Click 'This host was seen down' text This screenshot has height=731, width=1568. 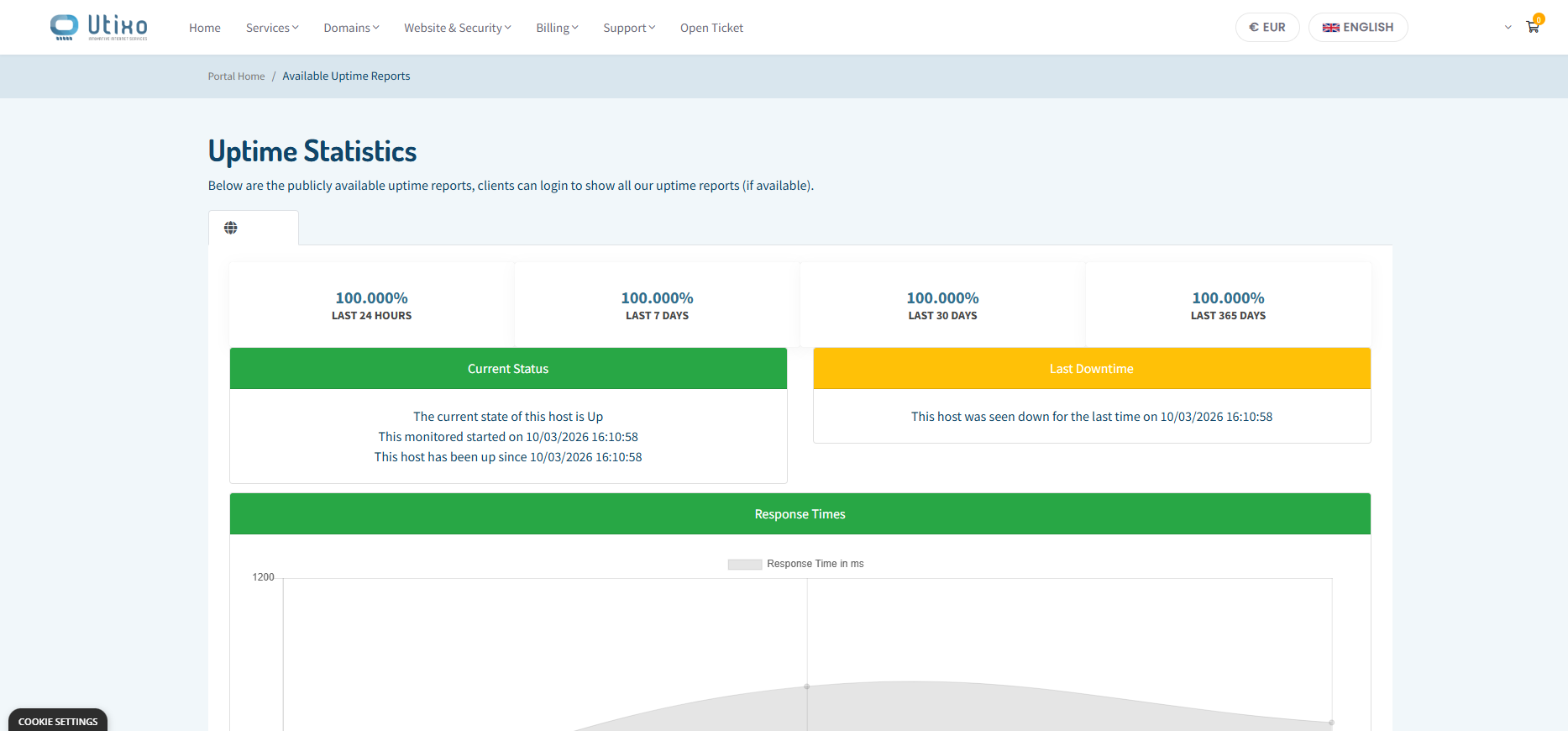tap(1092, 417)
